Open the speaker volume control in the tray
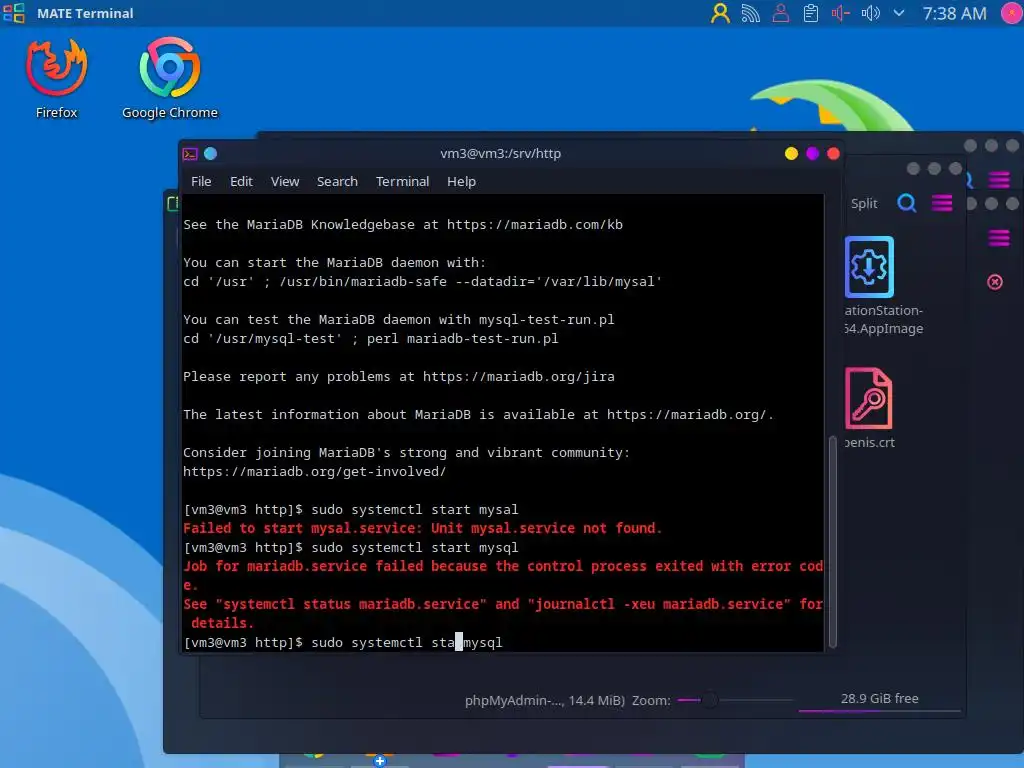 click(871, 13)
